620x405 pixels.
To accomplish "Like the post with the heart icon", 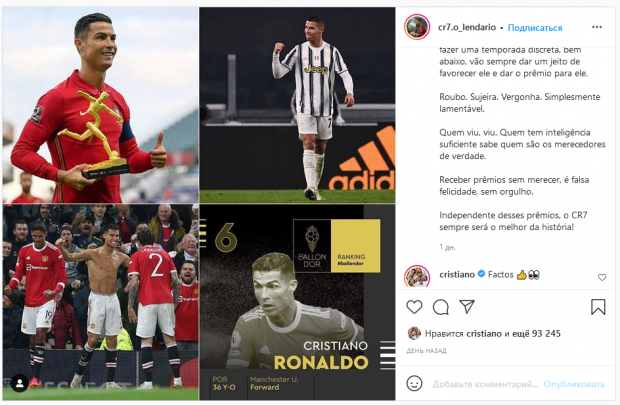I will tap(414, 307).
